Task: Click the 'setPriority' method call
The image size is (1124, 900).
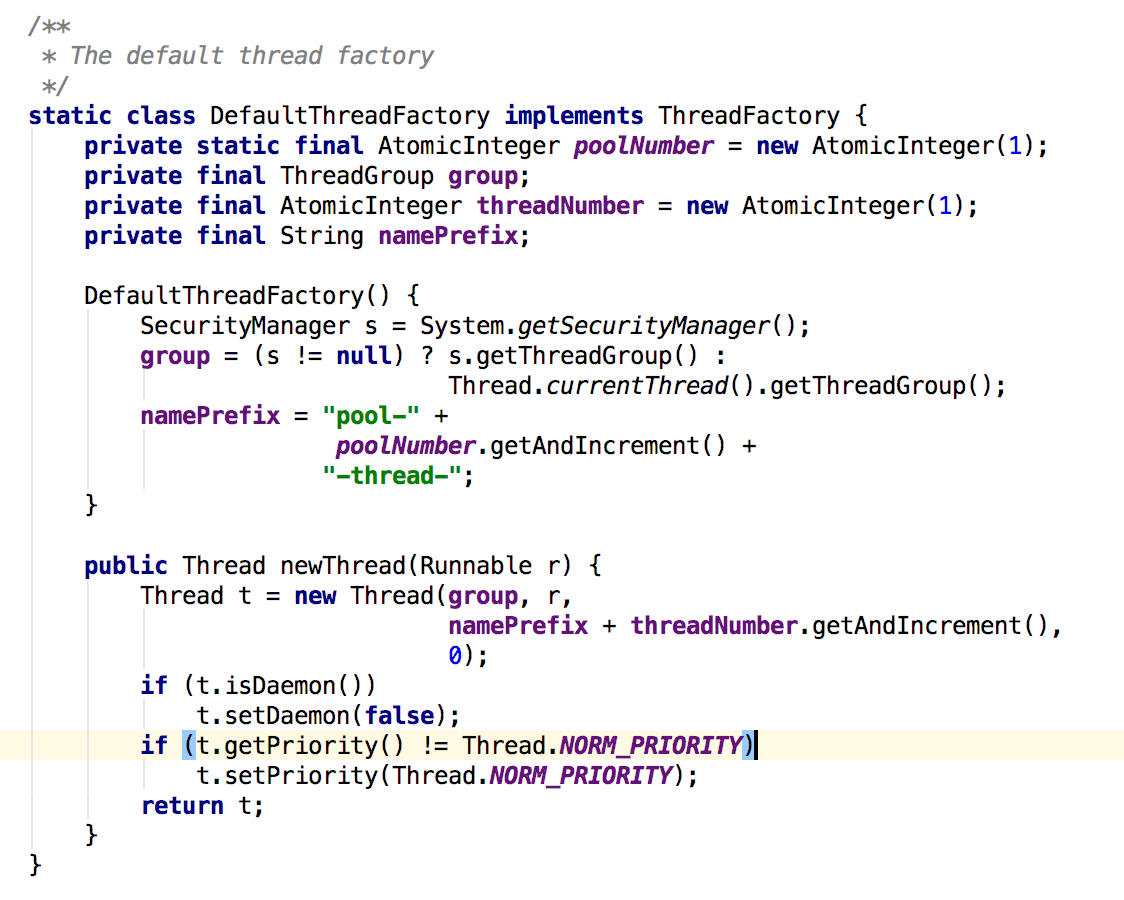Action: pos(301,776)
